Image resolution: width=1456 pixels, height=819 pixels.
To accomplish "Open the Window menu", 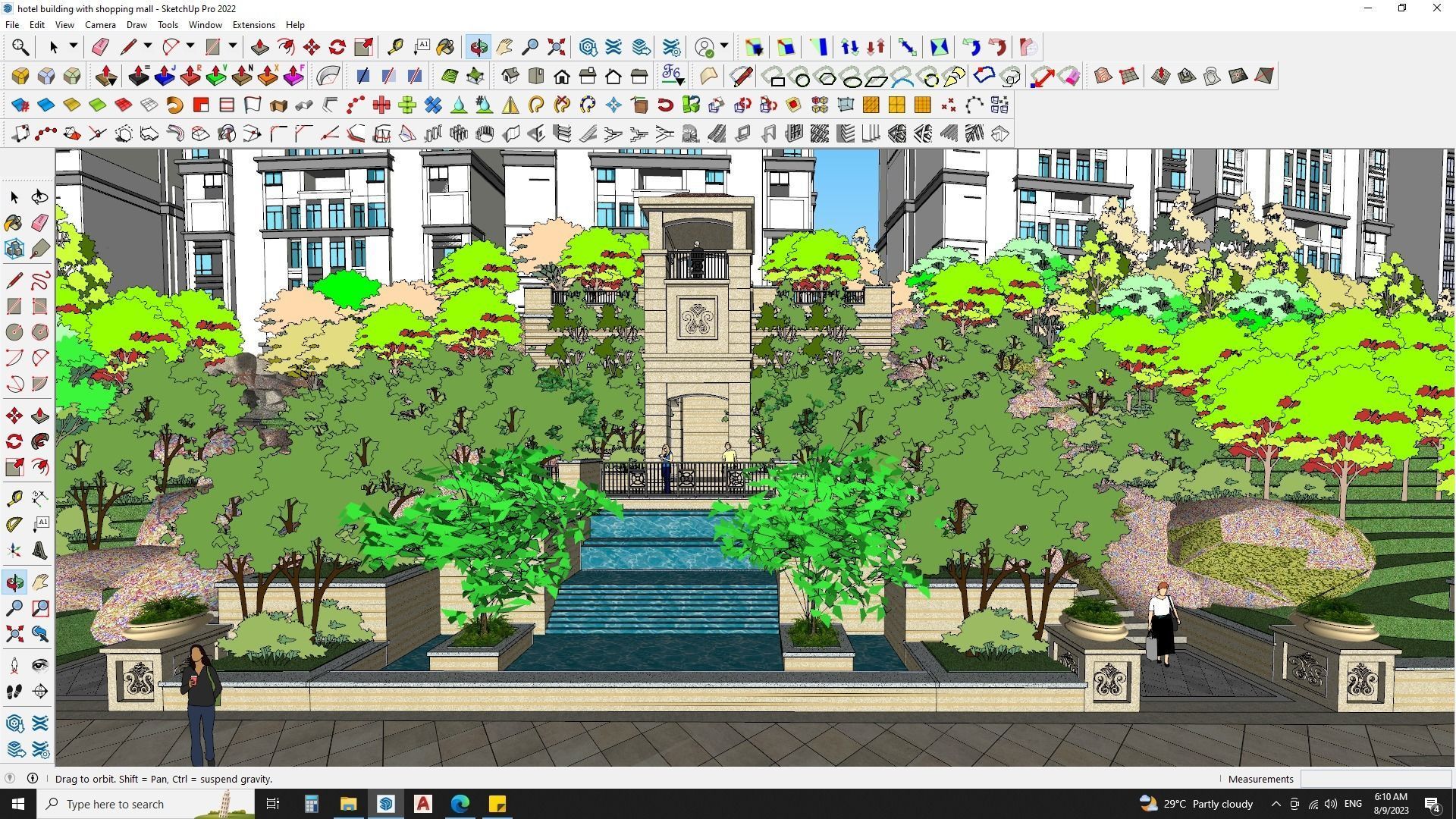I will coord(205,25).
